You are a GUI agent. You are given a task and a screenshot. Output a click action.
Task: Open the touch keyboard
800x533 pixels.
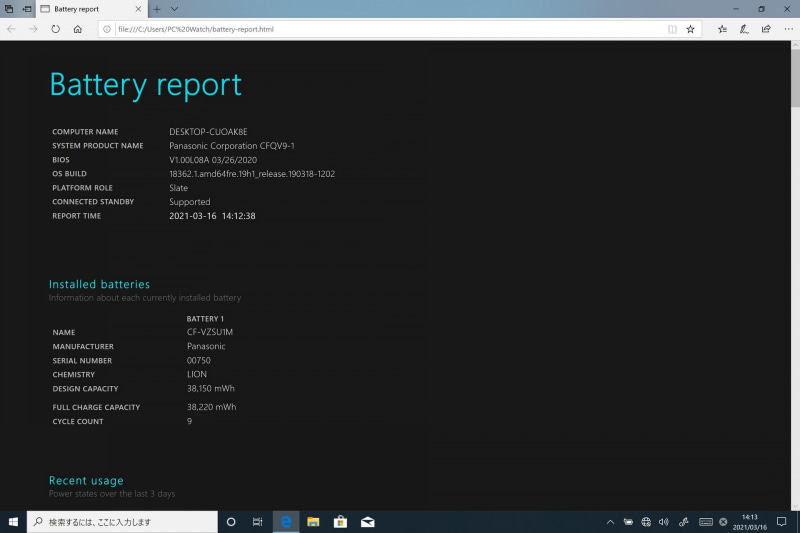706,522
